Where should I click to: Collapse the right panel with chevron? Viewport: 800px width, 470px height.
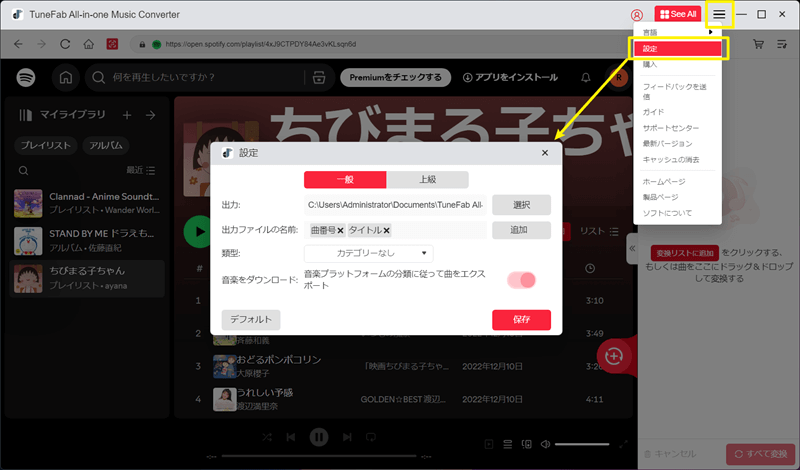[632, 249]
